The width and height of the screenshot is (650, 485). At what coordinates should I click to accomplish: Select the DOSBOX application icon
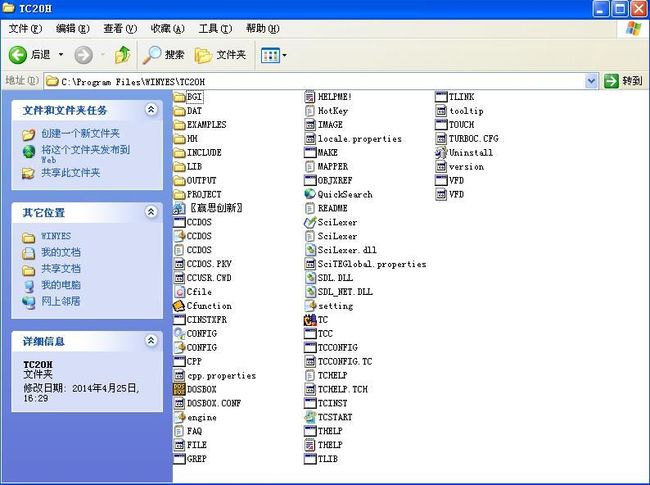(179, 389)
